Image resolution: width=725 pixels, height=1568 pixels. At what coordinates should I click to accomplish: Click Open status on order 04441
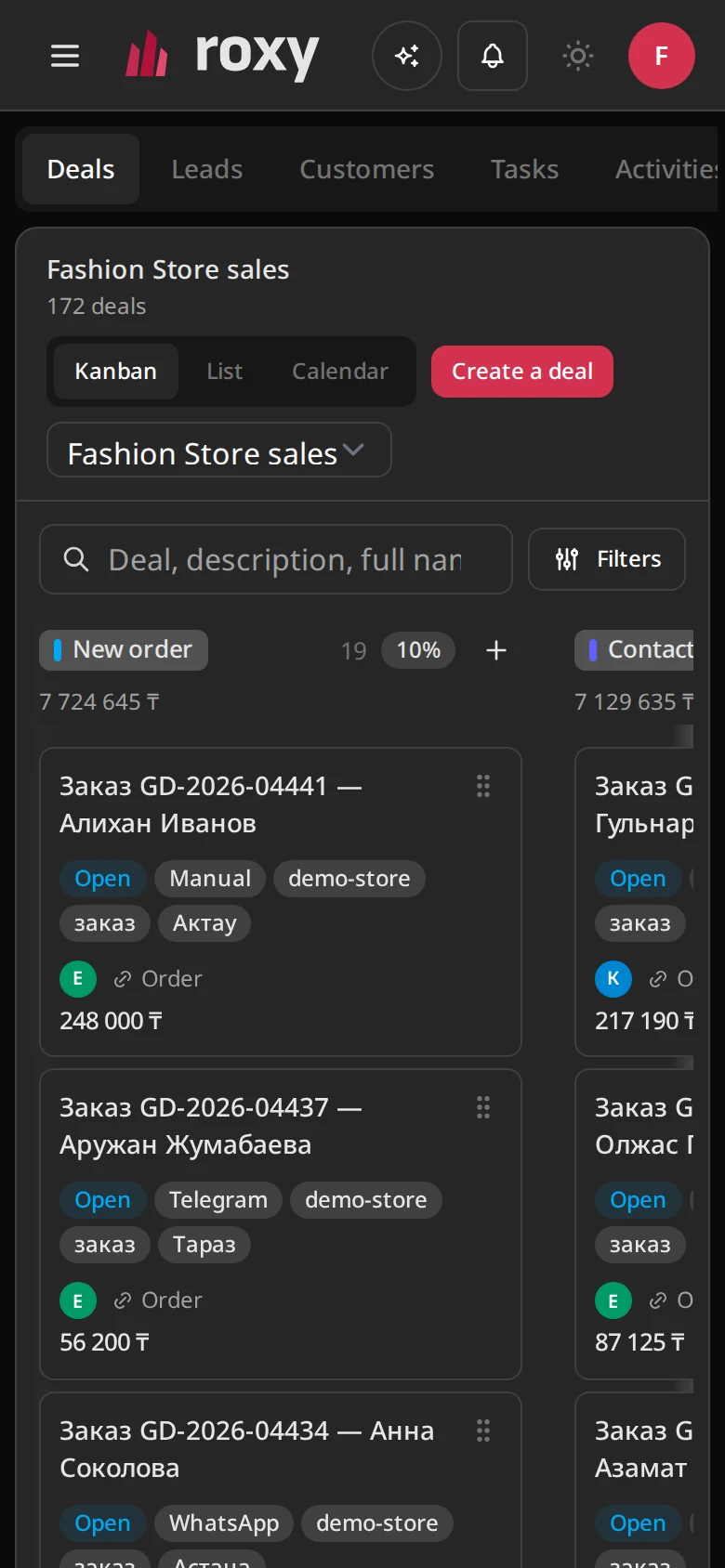[102, 879]
